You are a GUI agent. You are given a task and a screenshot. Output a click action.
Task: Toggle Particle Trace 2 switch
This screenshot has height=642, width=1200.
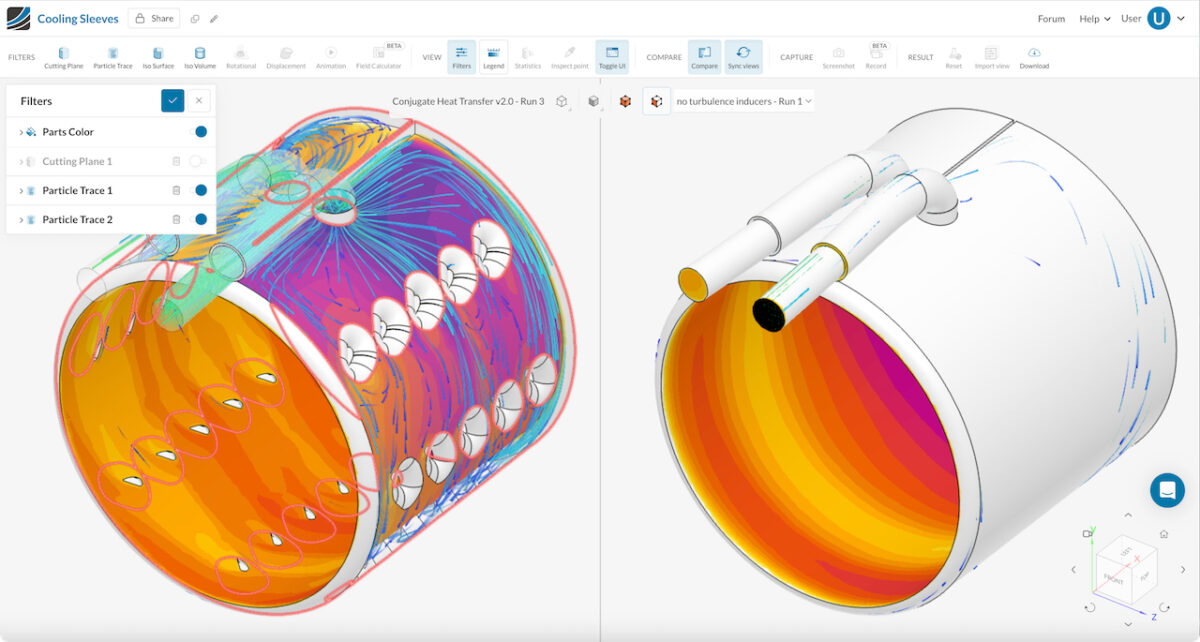199,219
